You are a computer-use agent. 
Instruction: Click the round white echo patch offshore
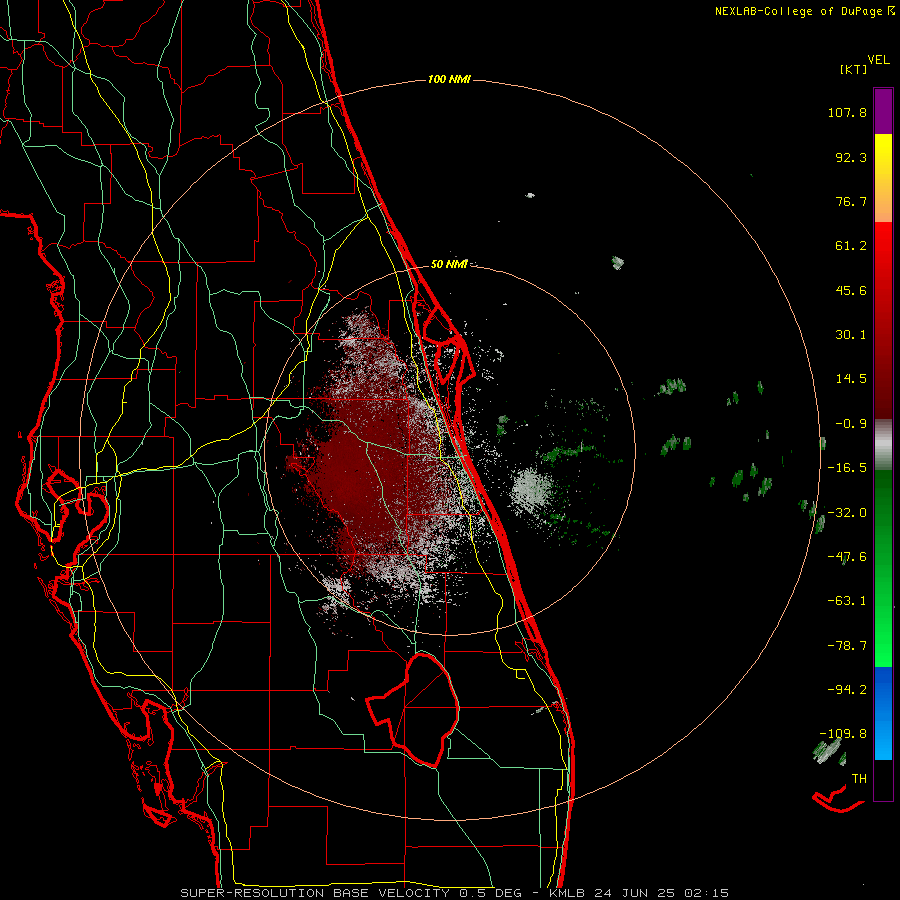click(532, 490)
